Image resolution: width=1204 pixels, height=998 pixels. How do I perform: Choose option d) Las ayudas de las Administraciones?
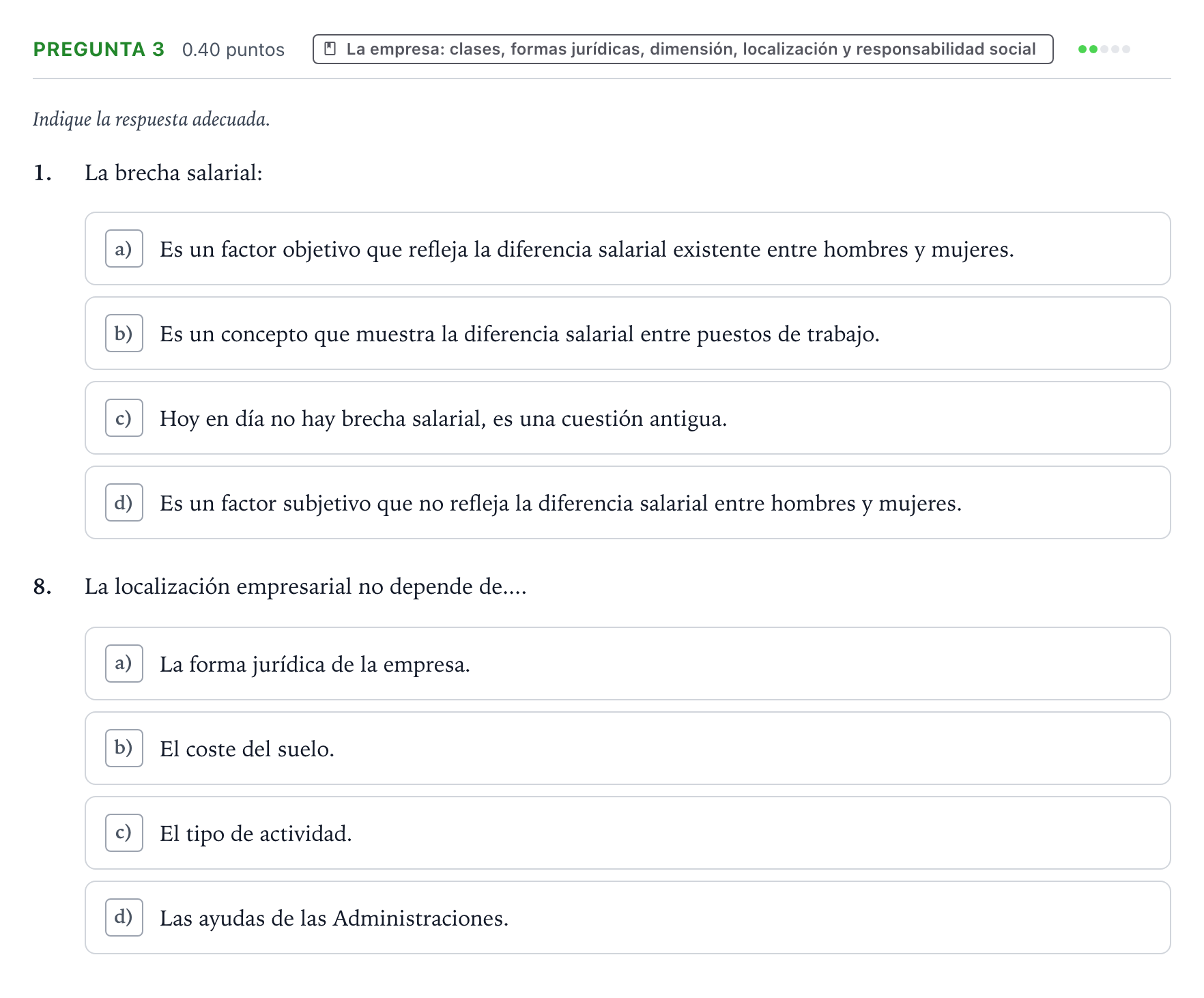click(627, 917)
